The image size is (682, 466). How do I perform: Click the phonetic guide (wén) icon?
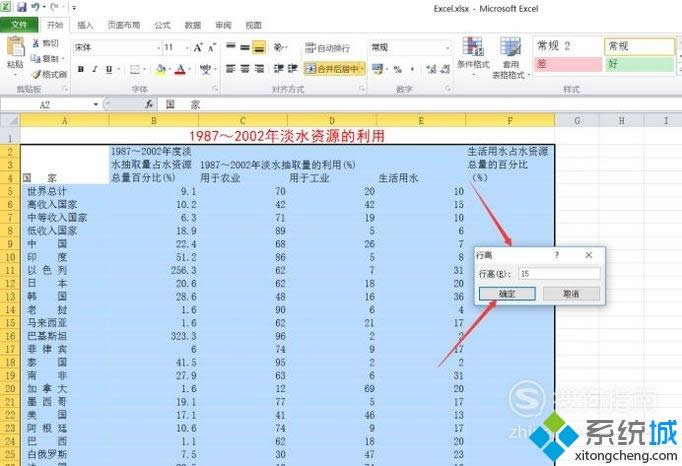205,69
